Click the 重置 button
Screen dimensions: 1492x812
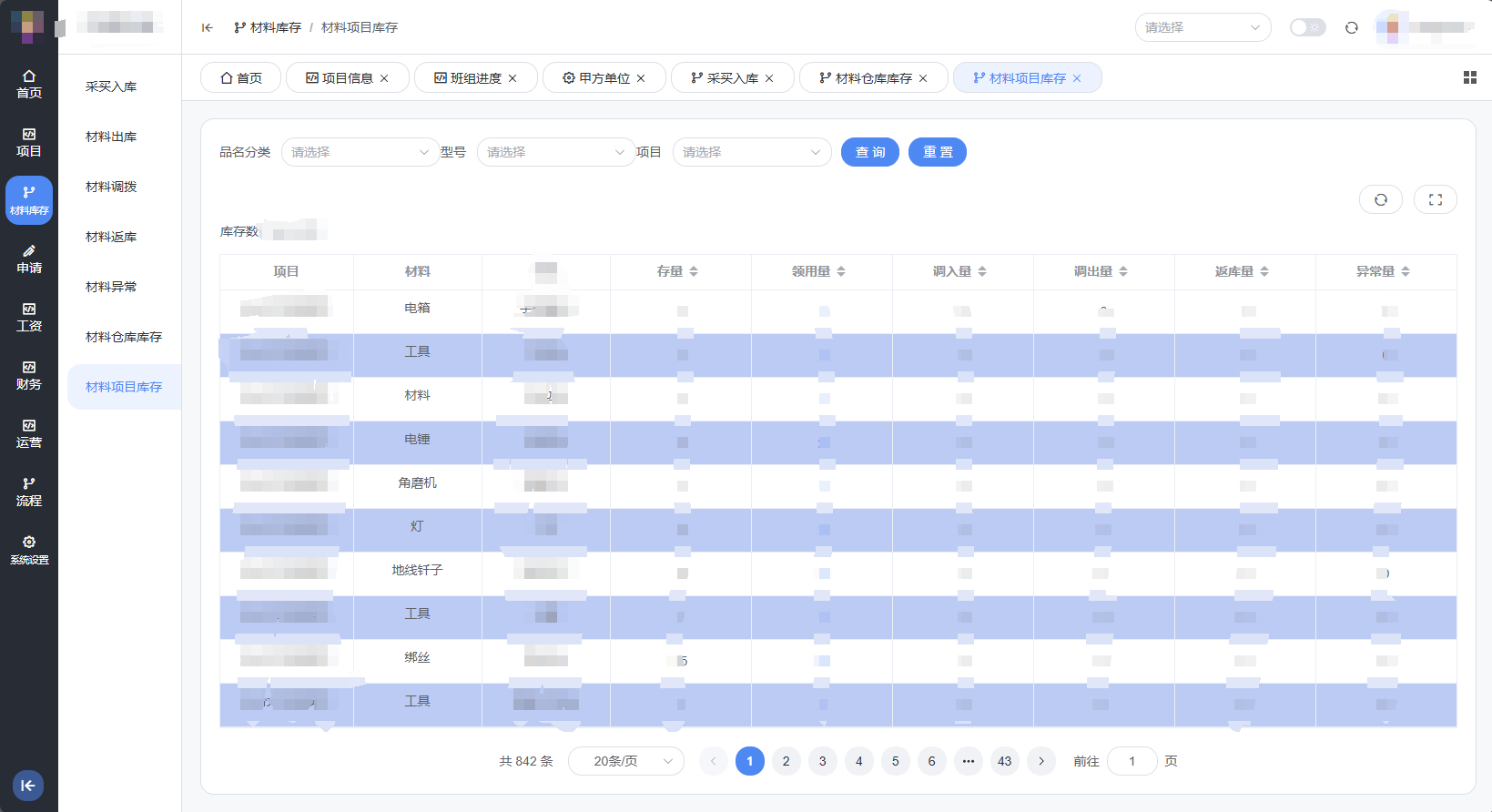click(x=938, y=152)
